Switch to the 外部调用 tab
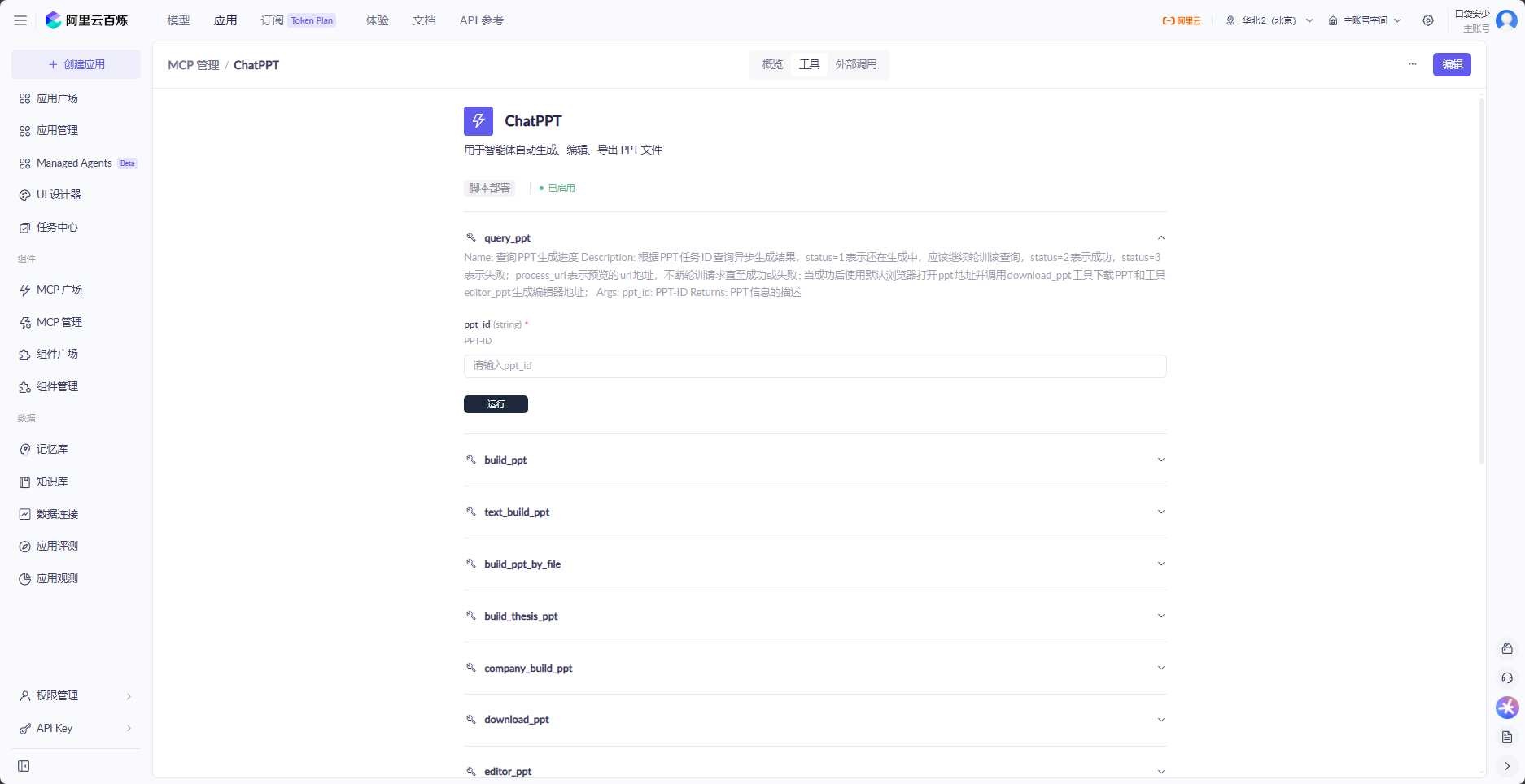The height and width of the screenshot is (784, 1525). [856, 64]
